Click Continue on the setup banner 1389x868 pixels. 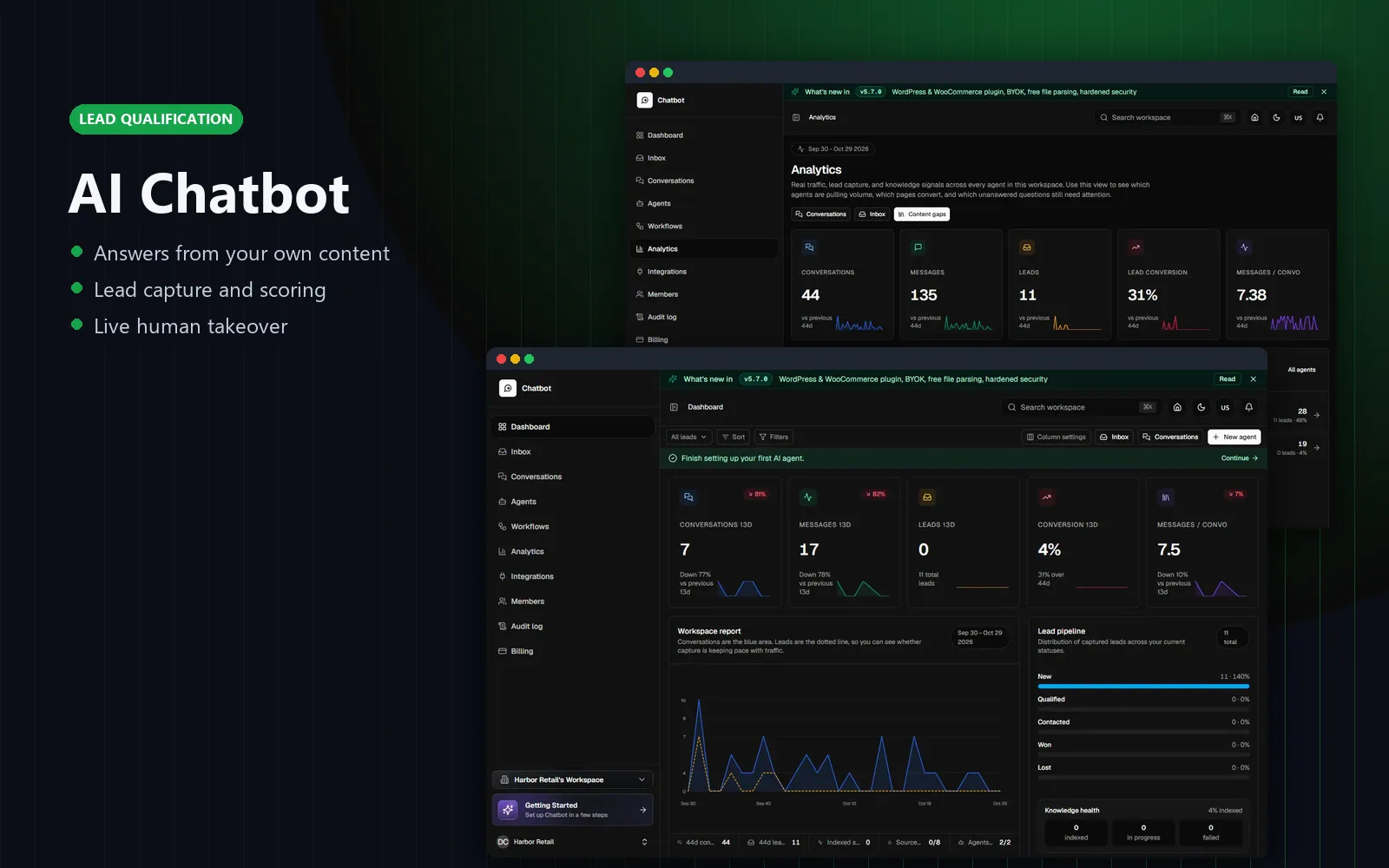[1240, 458]
